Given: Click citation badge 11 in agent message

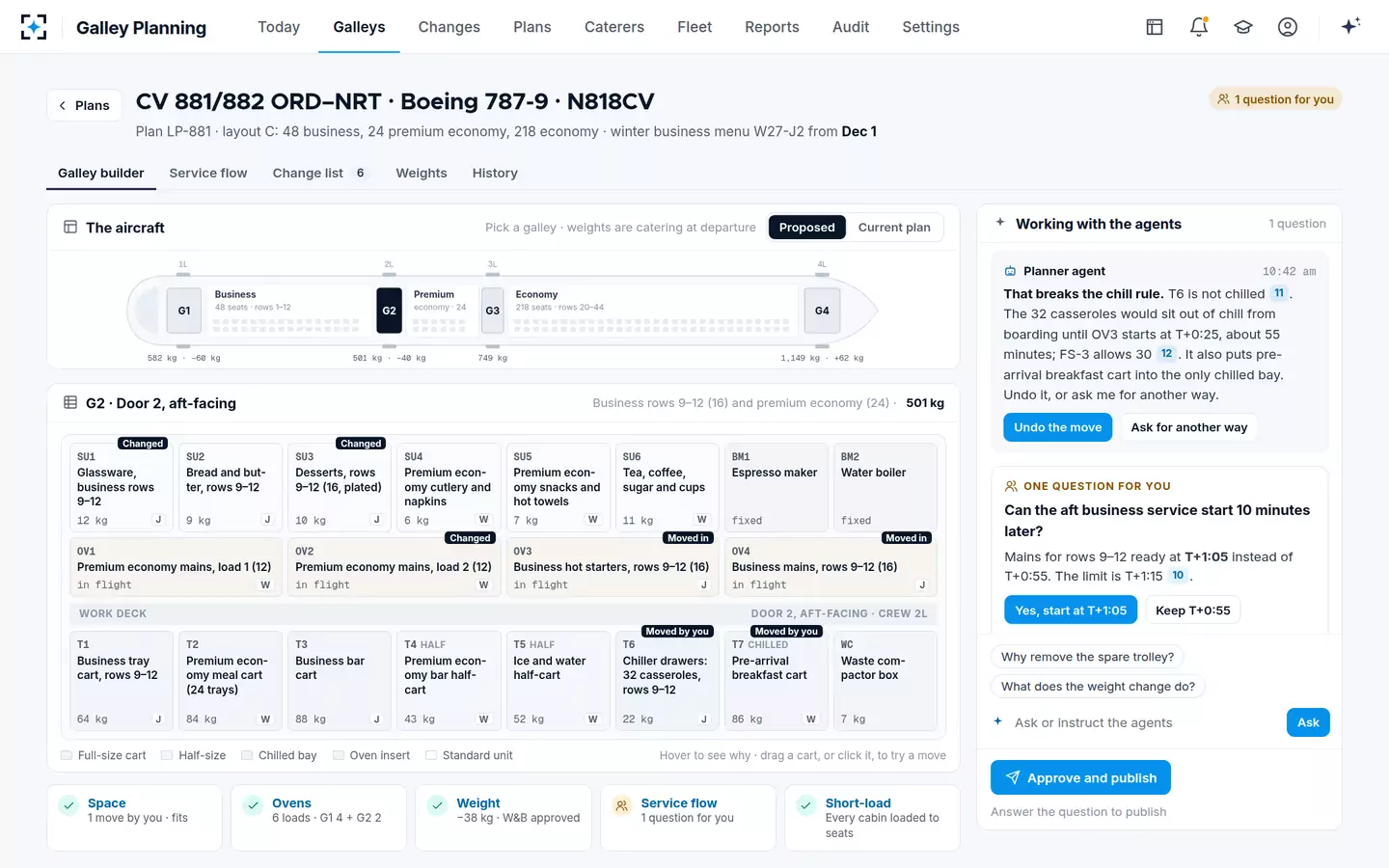Looking at the screenshot, I should click(x=1279, y=293).
